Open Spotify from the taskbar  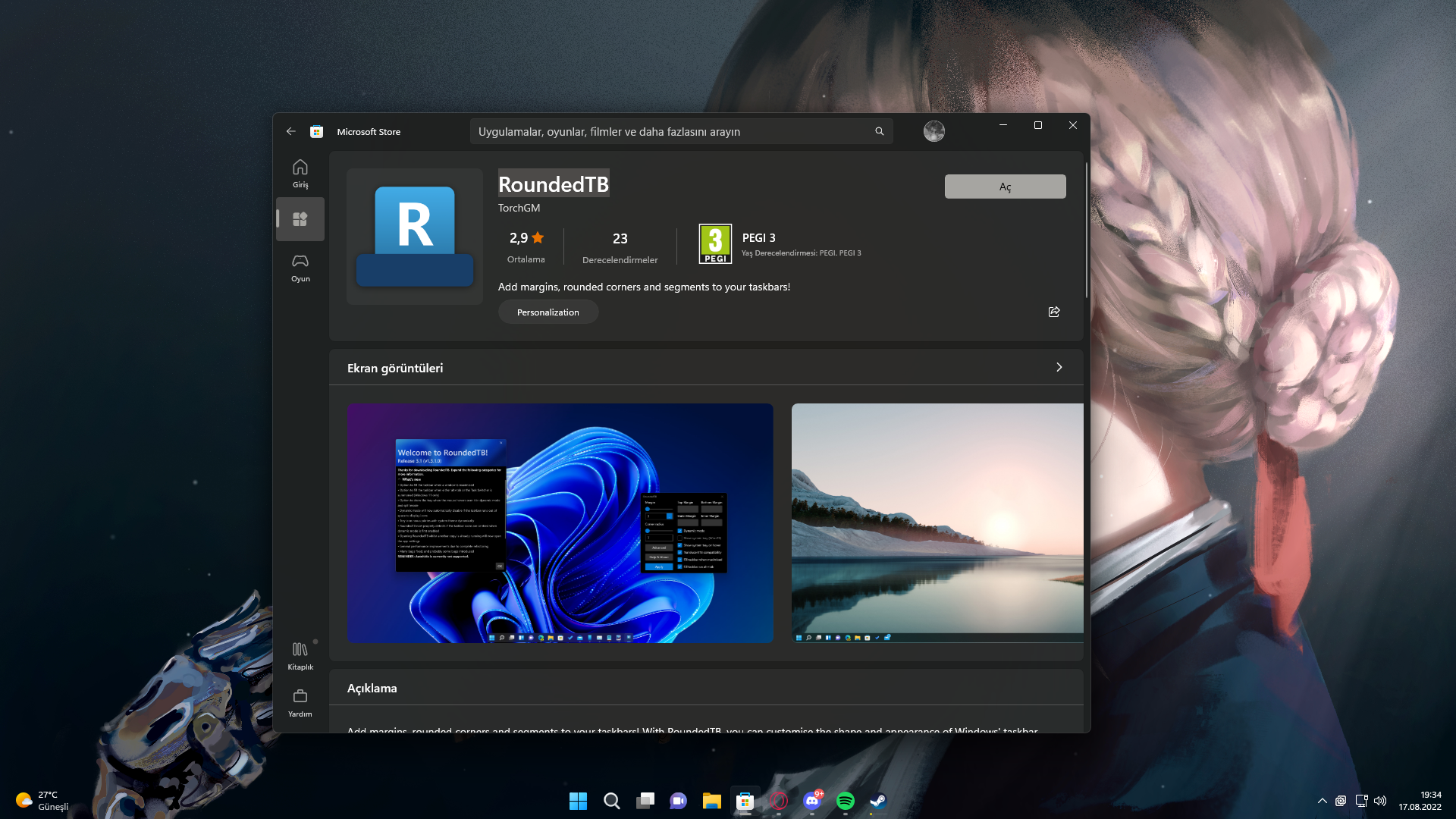(845, 801)
